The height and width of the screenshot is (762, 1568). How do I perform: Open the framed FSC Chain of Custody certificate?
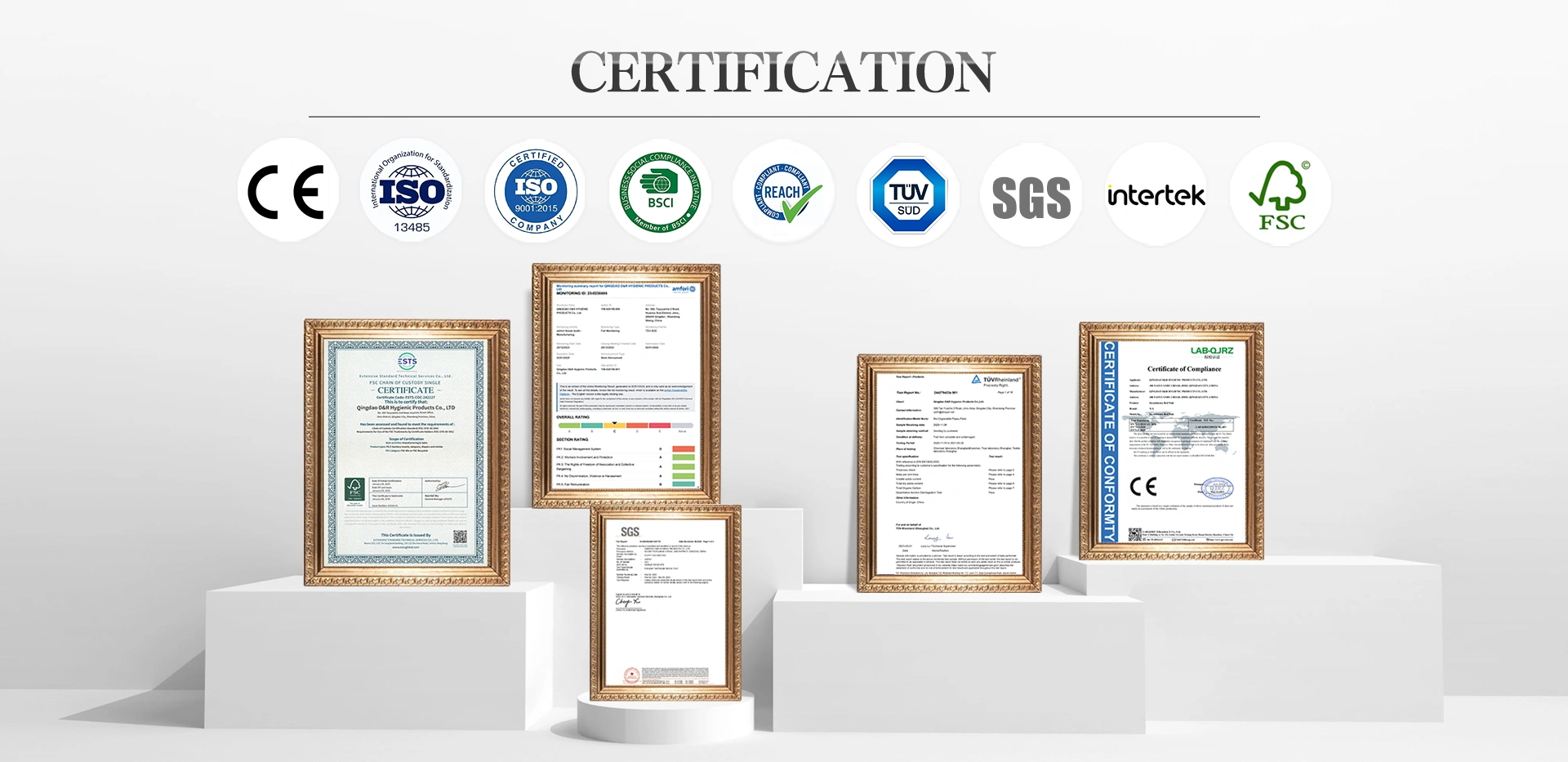[407, 452]
